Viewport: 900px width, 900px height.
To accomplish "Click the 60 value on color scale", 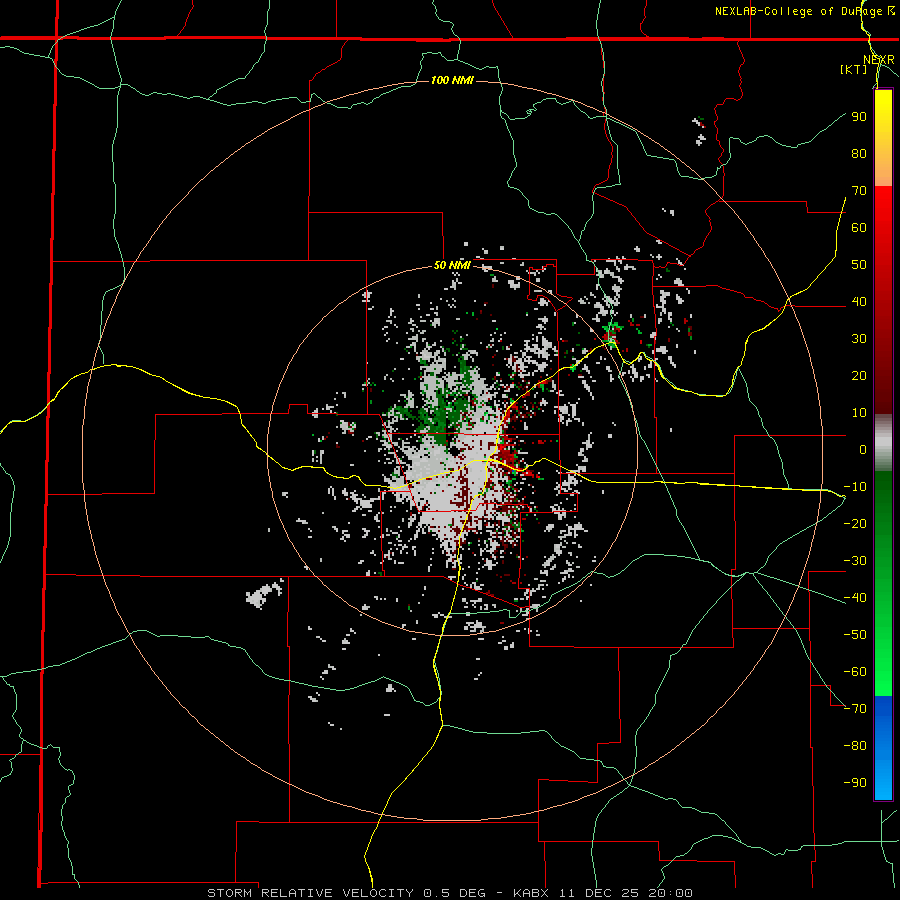I will [859, 228].
